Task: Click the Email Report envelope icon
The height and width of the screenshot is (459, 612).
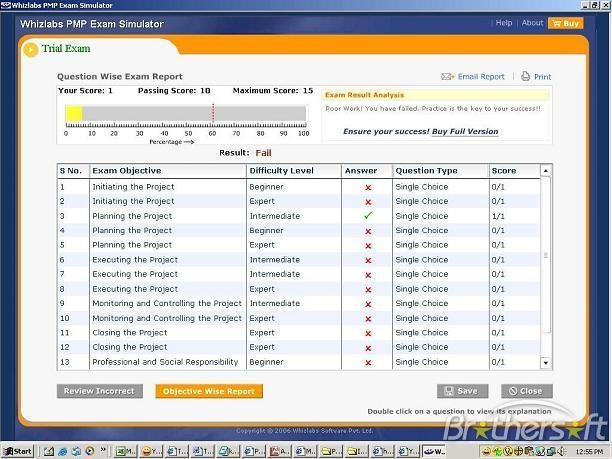Action: (x=448, y=76)
